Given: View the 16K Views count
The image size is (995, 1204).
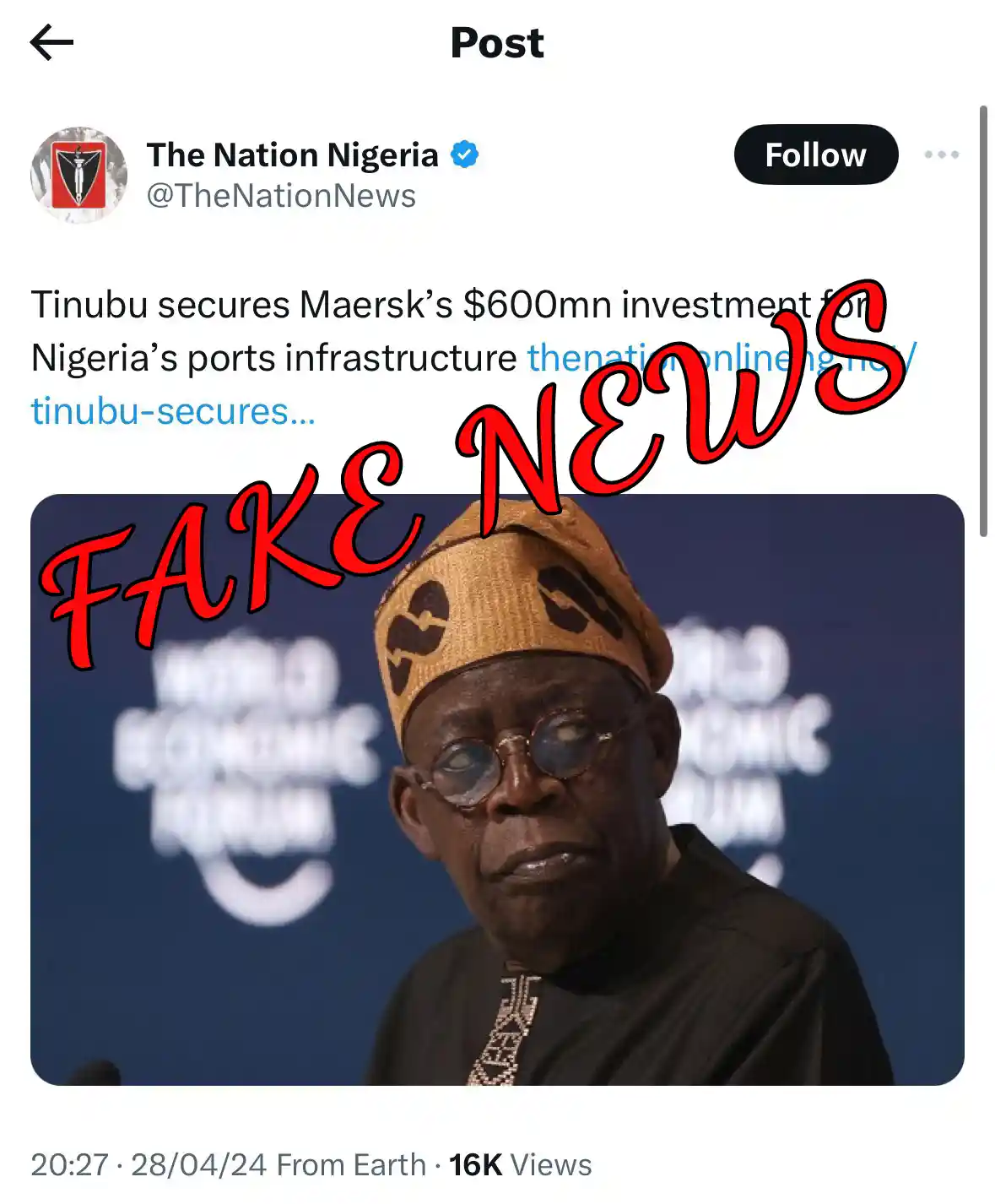Looking at the screenshot, I should pyautogui.click(x=520, y=1165).
